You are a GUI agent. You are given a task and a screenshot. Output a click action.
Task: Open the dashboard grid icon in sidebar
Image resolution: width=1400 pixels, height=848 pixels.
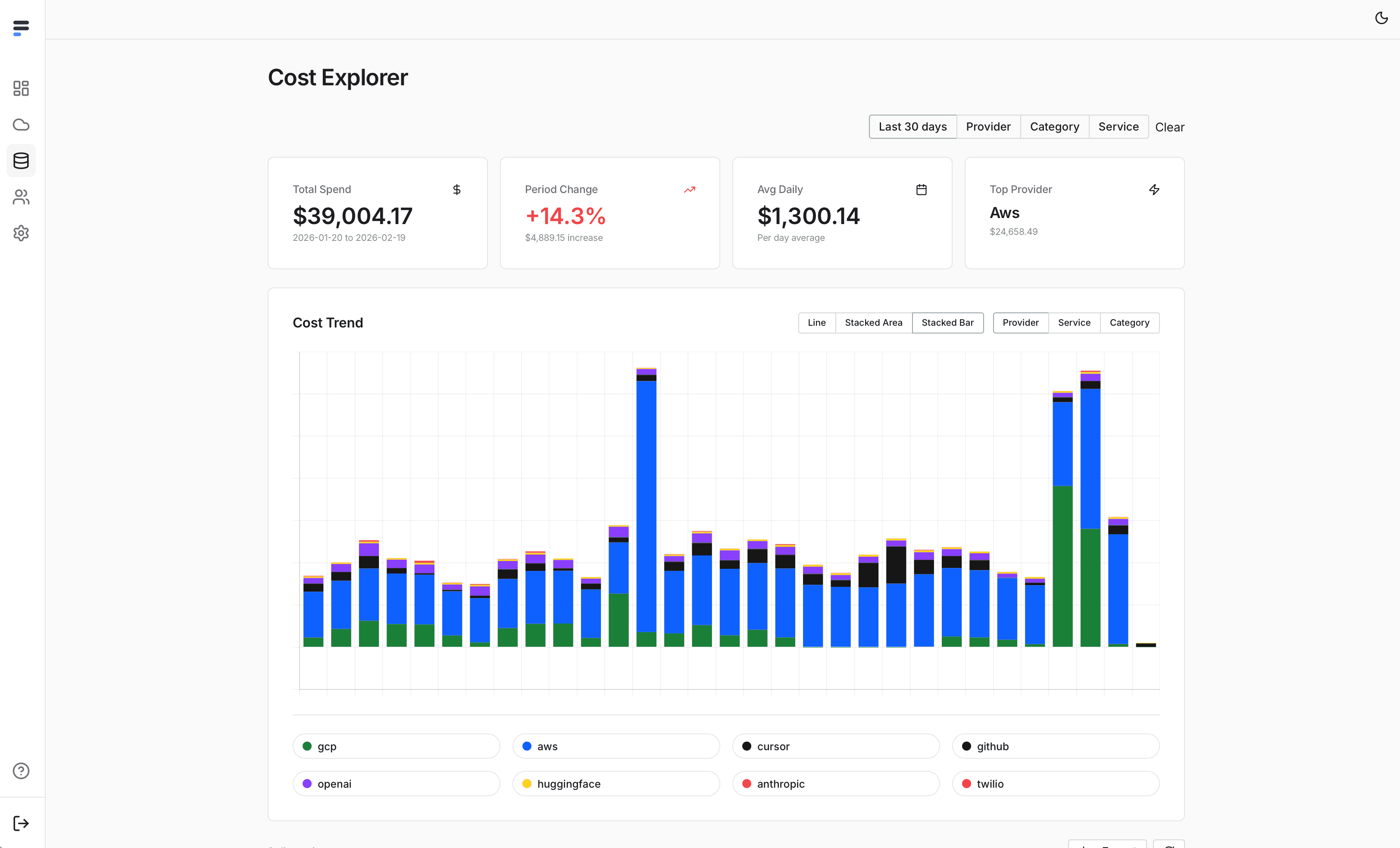pyautogui.click(x=21, y=89)
